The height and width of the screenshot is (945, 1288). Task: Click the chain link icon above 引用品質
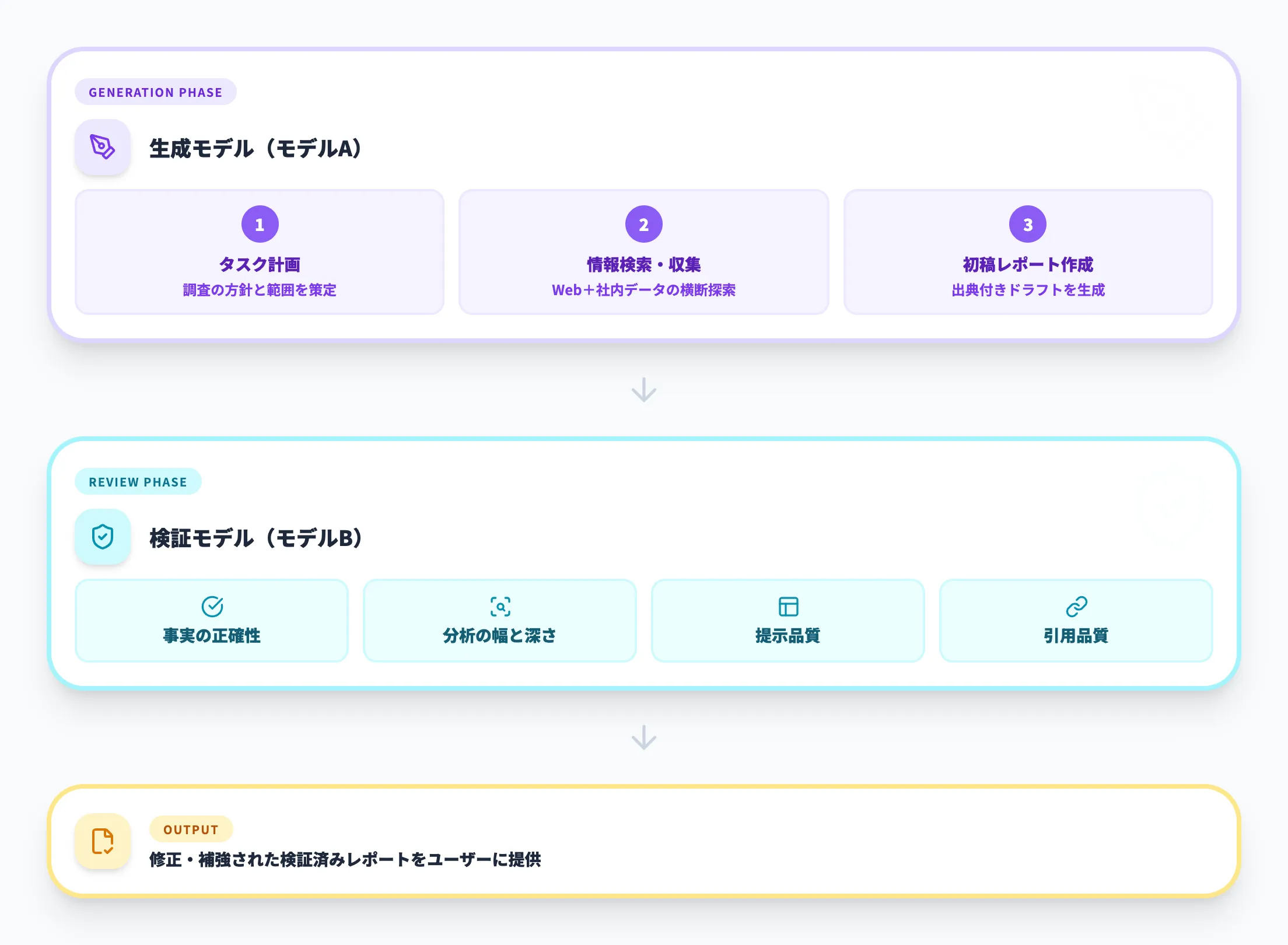(x=1076, y=607)
